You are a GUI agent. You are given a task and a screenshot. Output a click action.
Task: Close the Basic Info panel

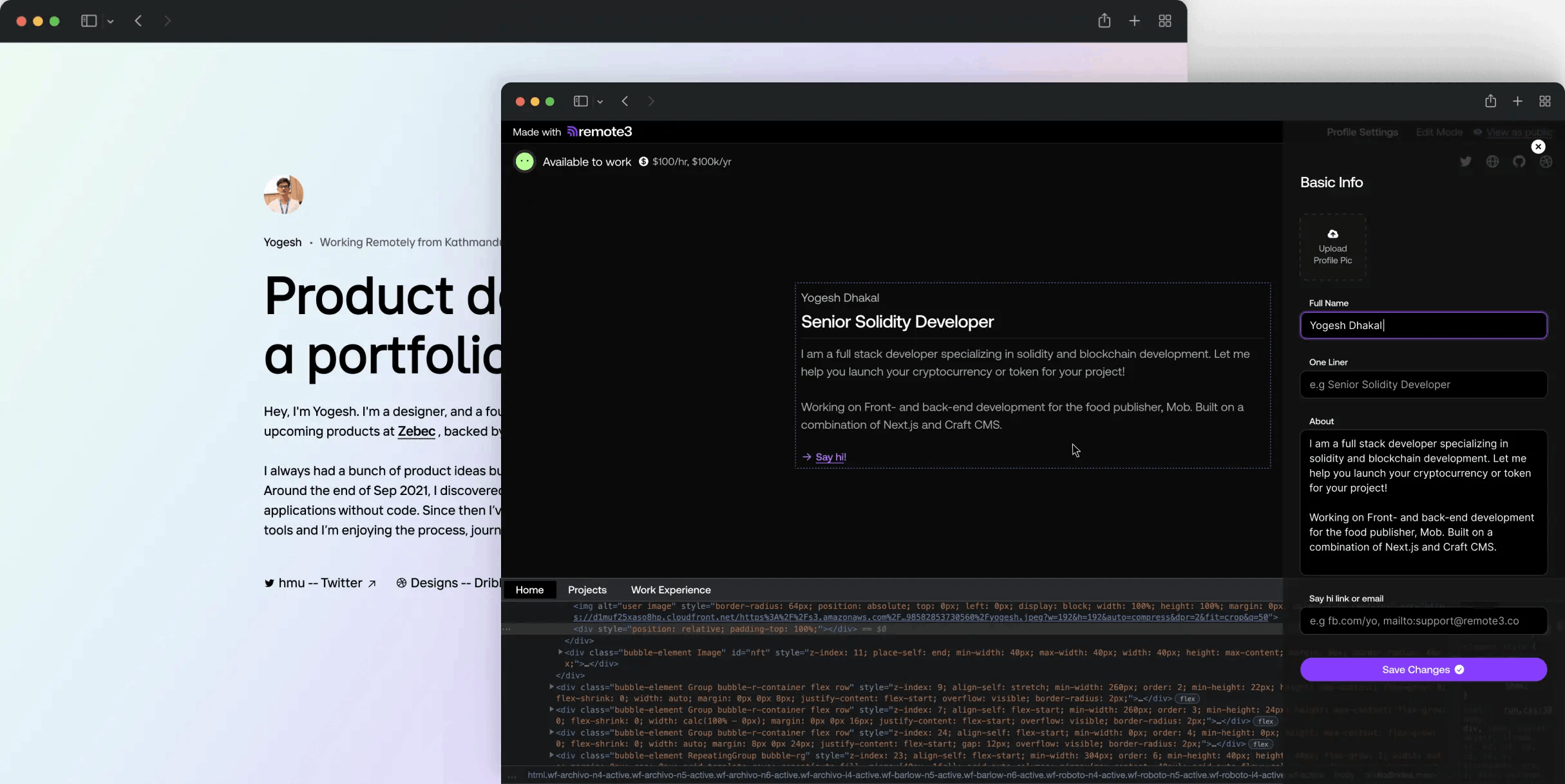[1538, 147]
